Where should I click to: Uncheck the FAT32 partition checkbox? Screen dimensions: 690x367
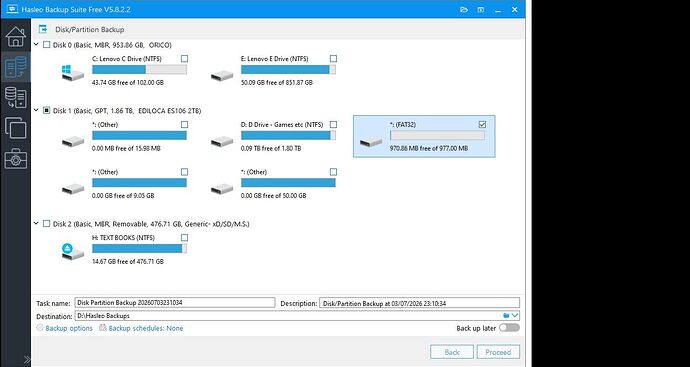pos(482,125)
